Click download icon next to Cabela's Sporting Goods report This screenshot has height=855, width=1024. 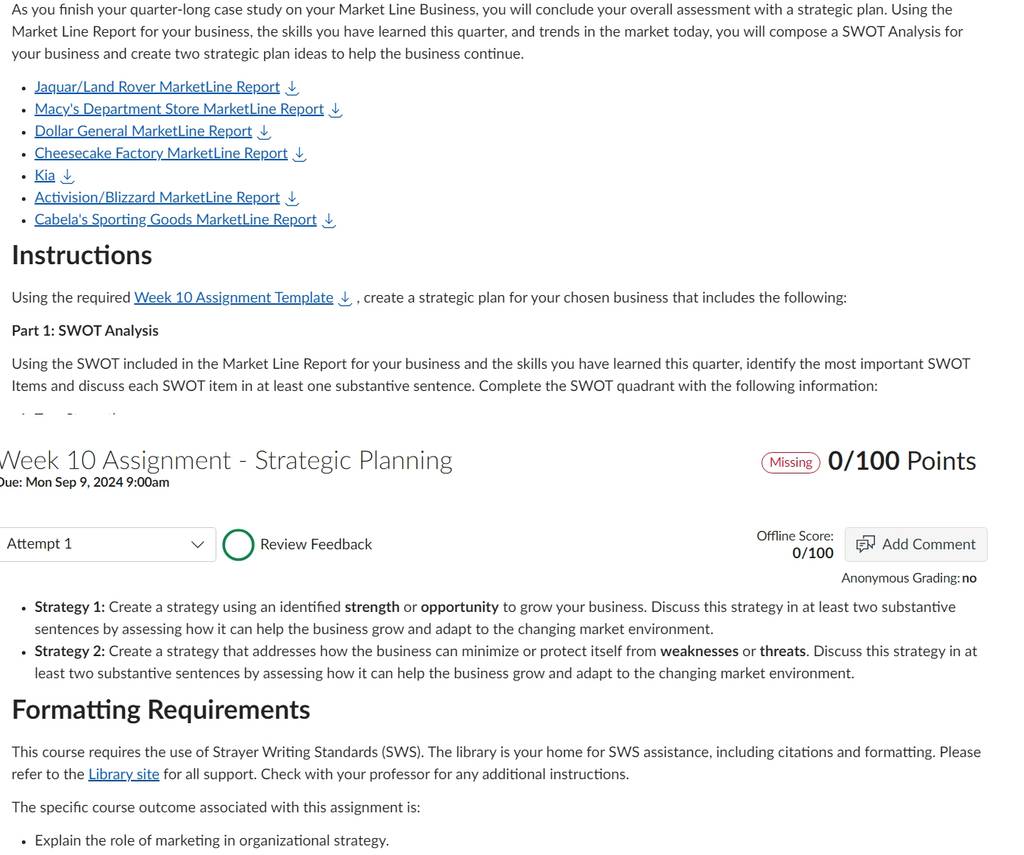click(x=329, y=220)
